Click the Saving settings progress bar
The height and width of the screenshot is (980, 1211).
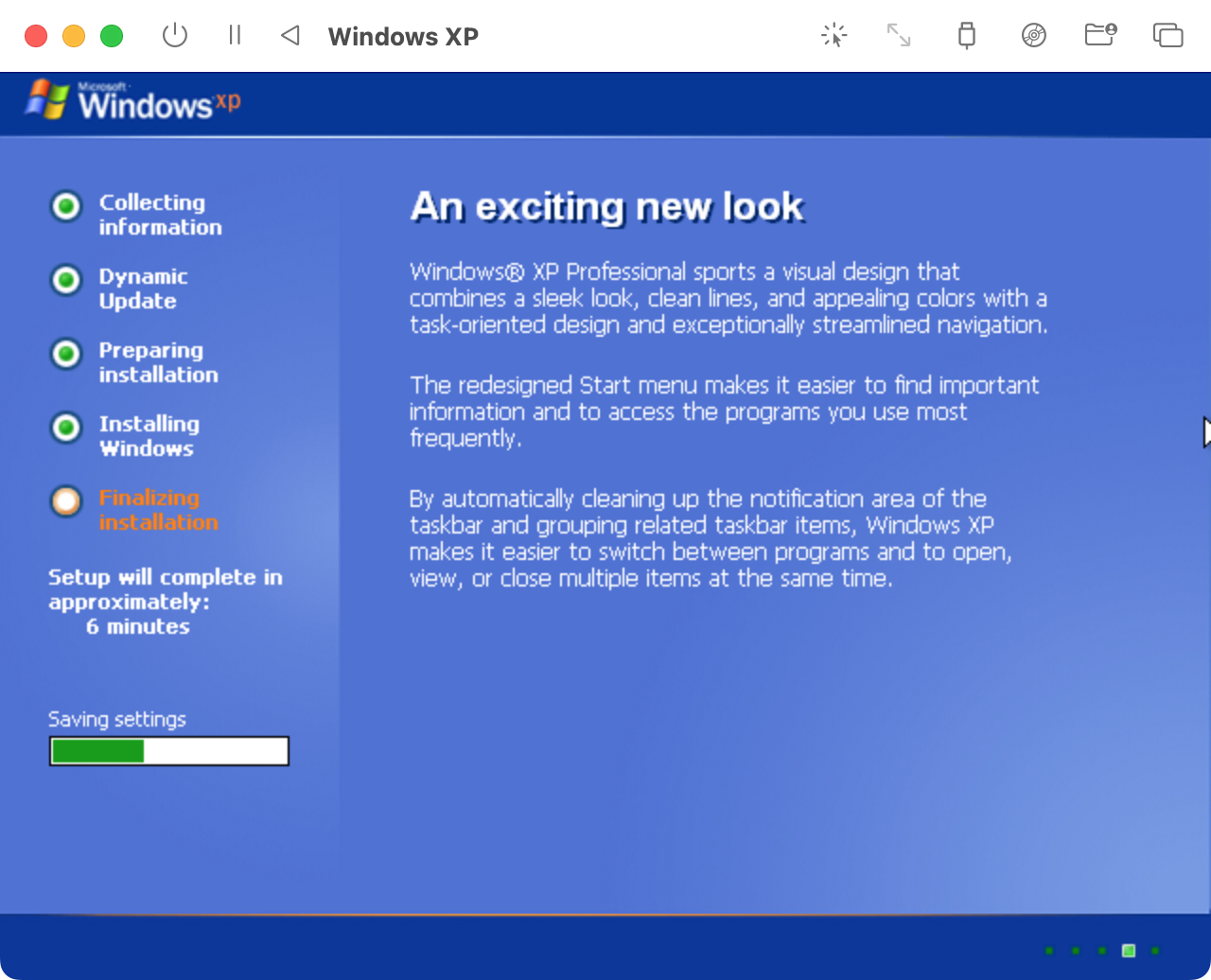coord(168,751)
